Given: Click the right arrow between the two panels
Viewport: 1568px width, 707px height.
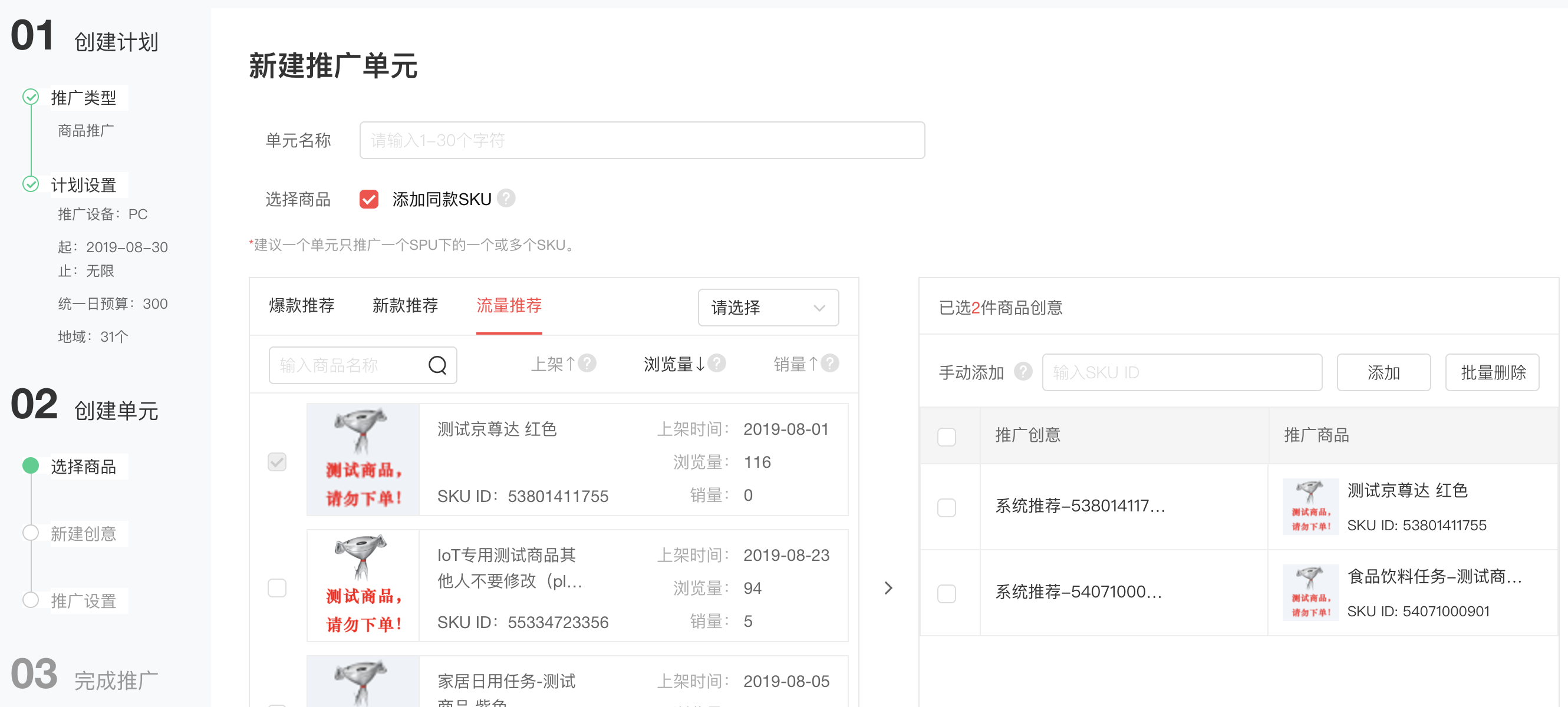Looking at the screenshot, I should pos(889,588).
